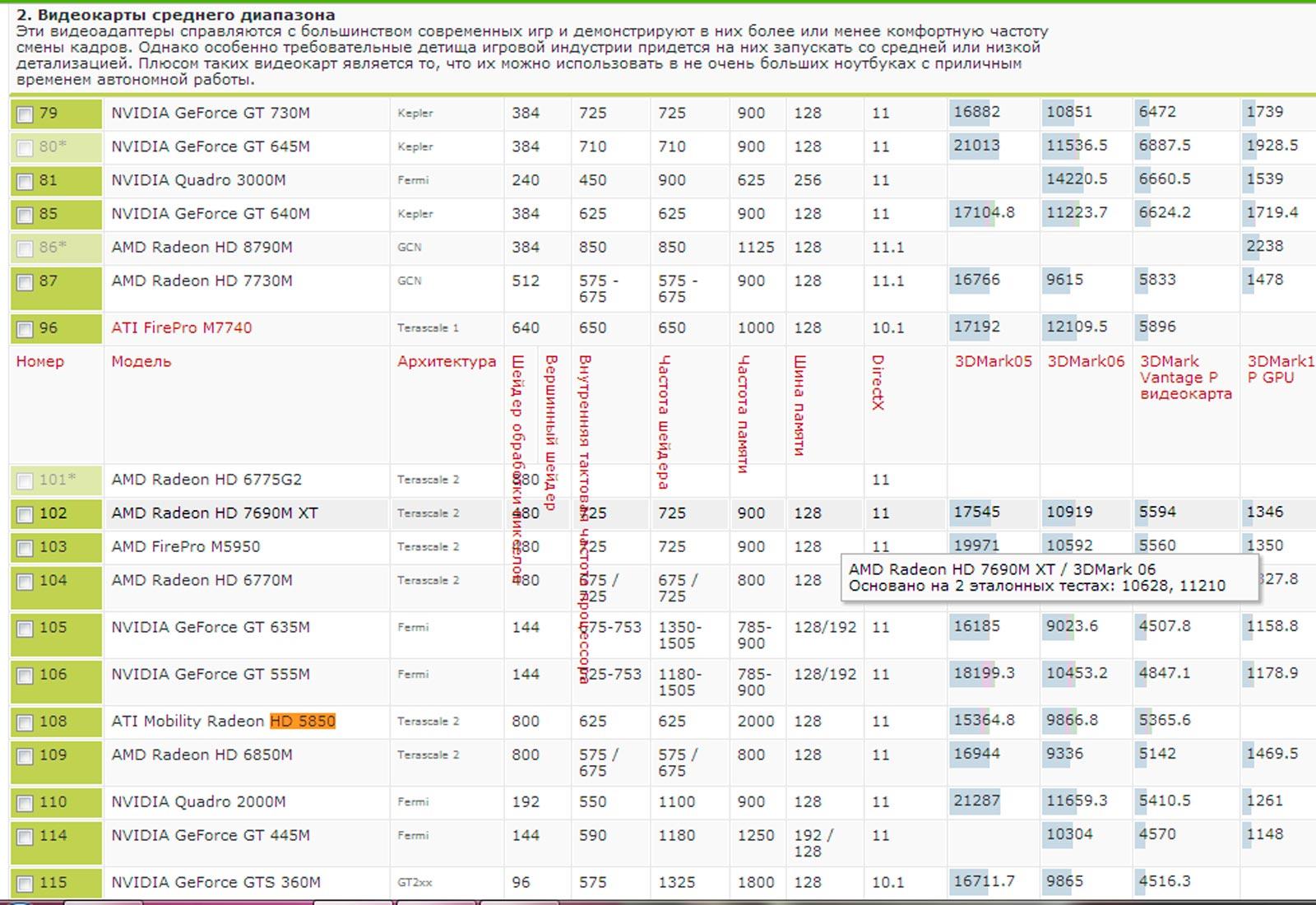
Task: Click Vantage score 5896 for FirePro M7740
Action: click(1157, 327)
